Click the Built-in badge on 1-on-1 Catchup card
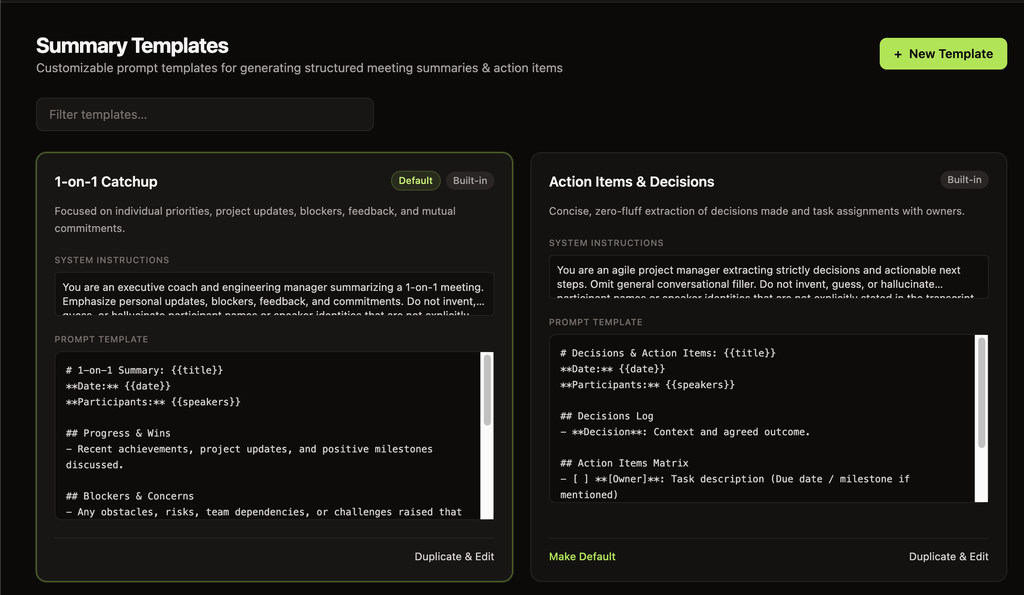Image resolution: width=1024 pixels, height=595 pixels. [470, 181]
